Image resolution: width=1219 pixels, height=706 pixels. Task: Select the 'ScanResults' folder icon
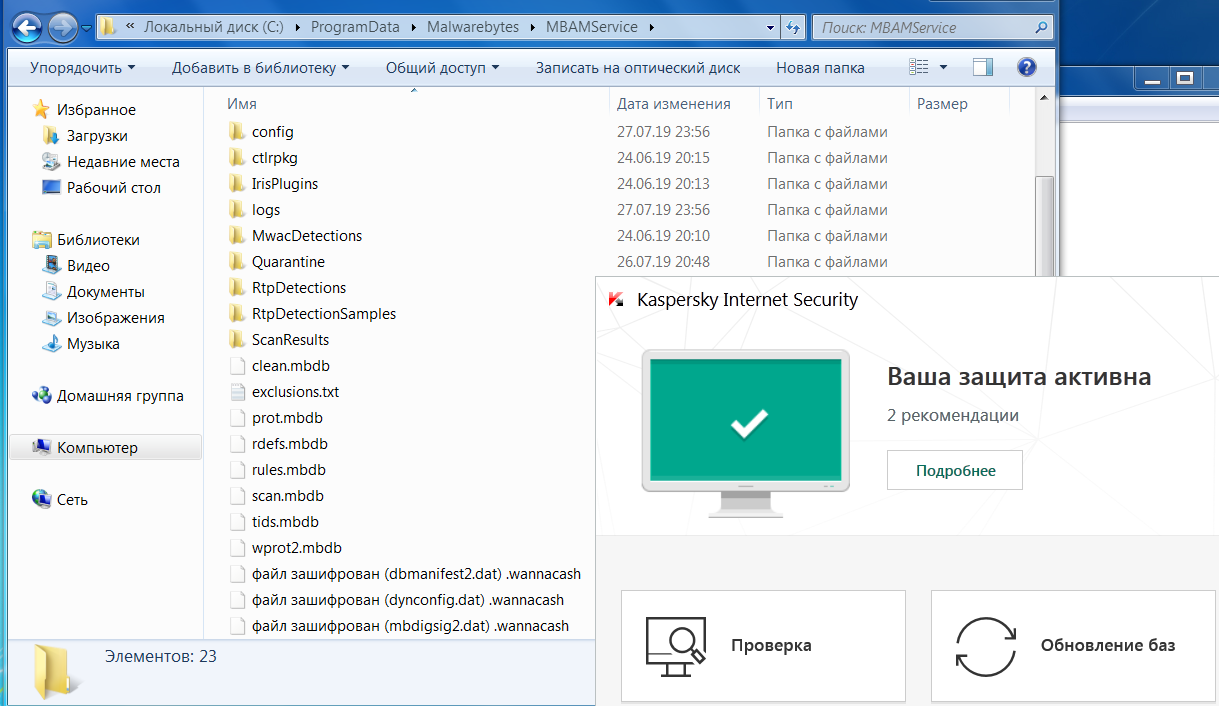(x=236, y=340)
